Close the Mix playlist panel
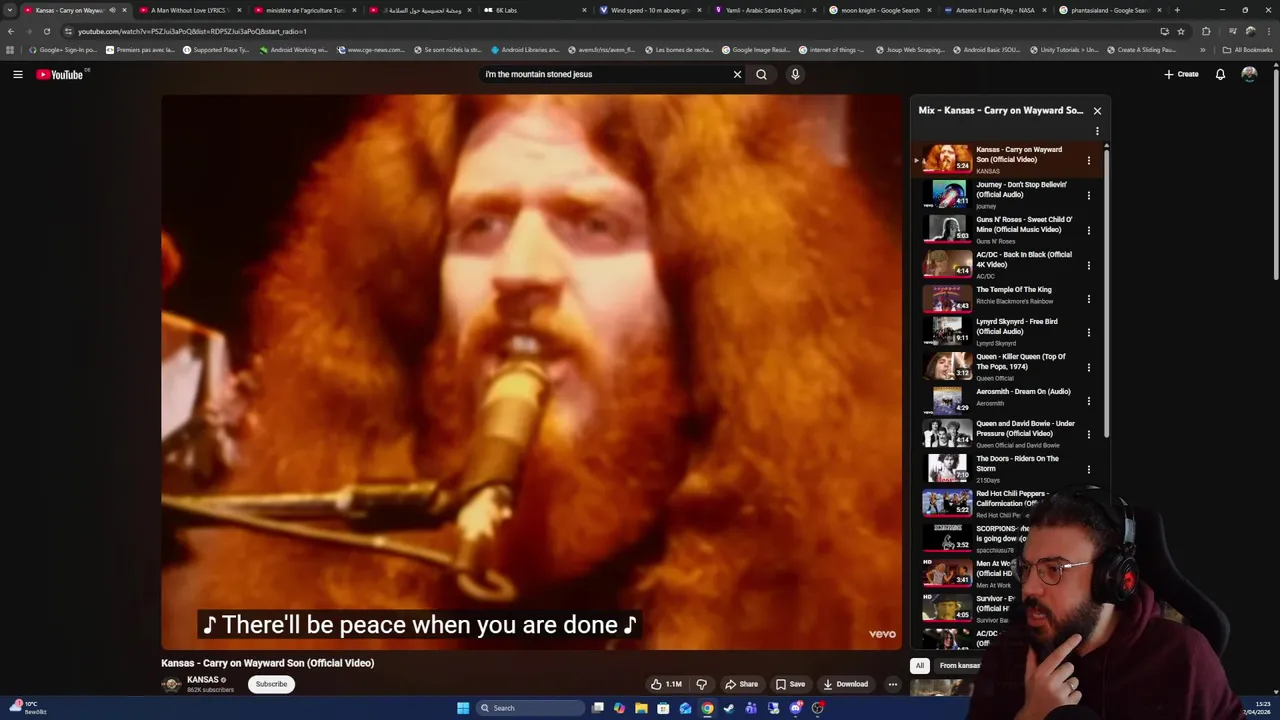1280x720 pixels. coord(1097,111)
